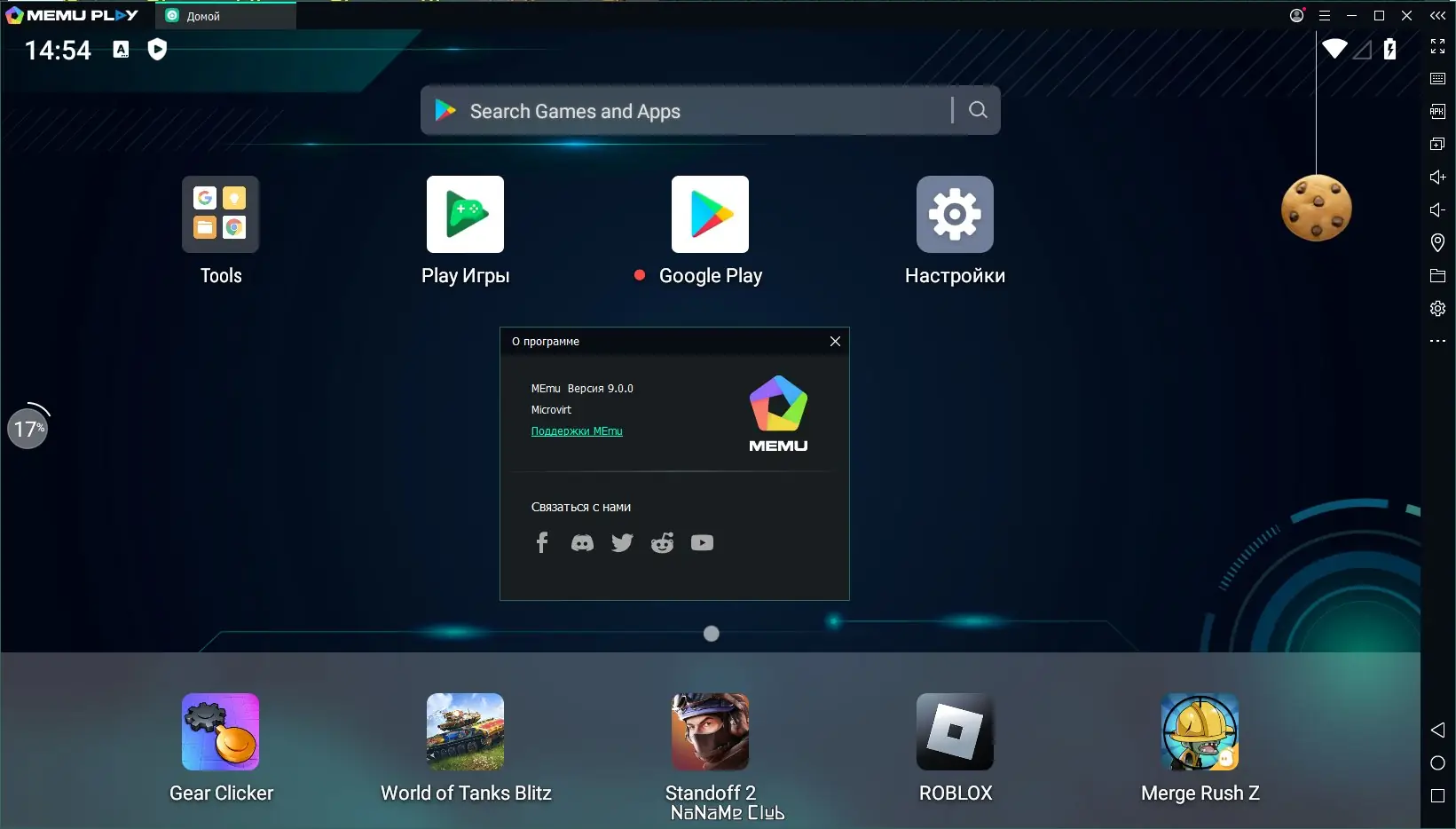
Task: Tap Android back button
Action: (1437, 730)
